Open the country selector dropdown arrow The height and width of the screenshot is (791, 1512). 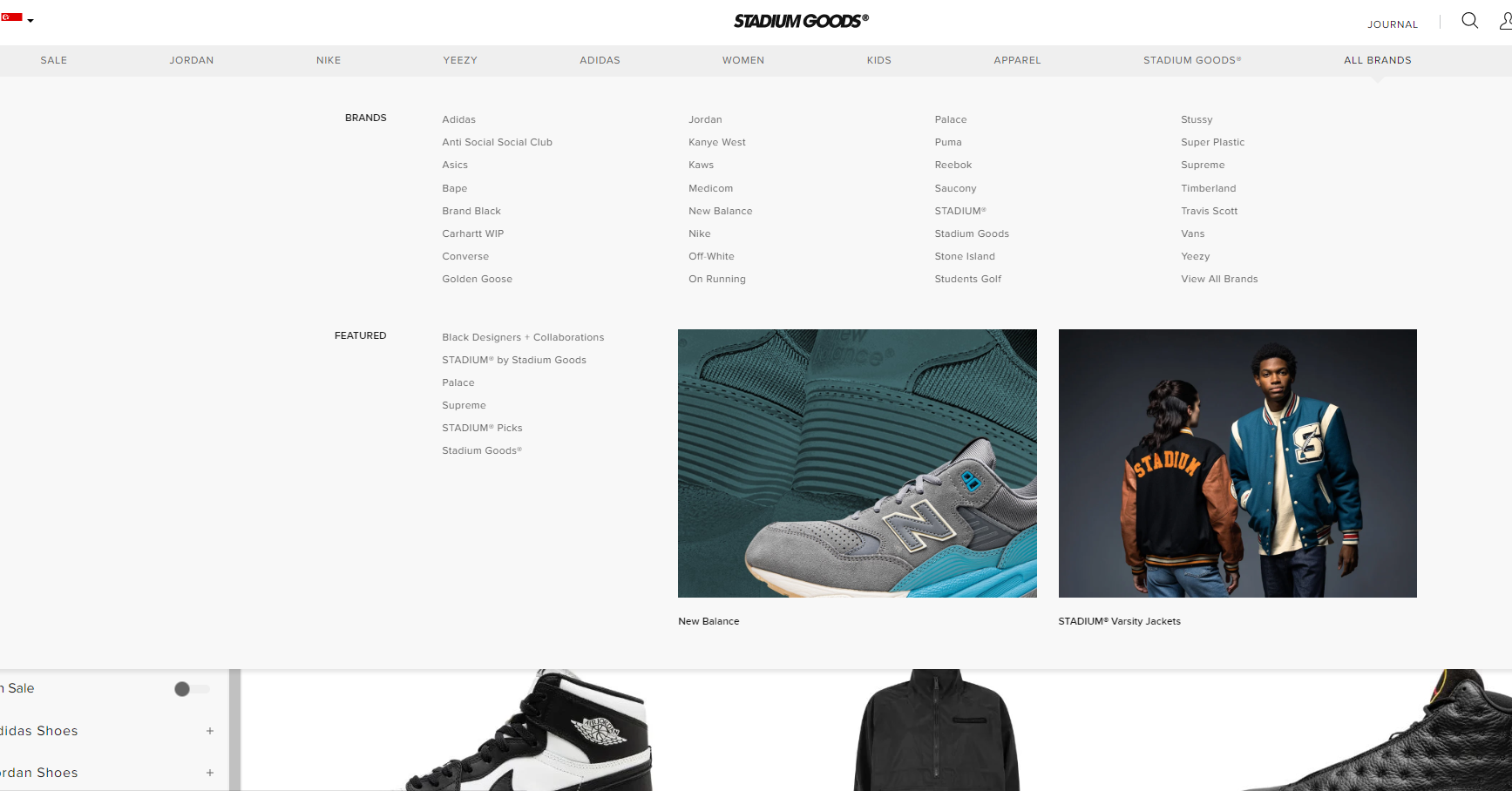point(31,20)
